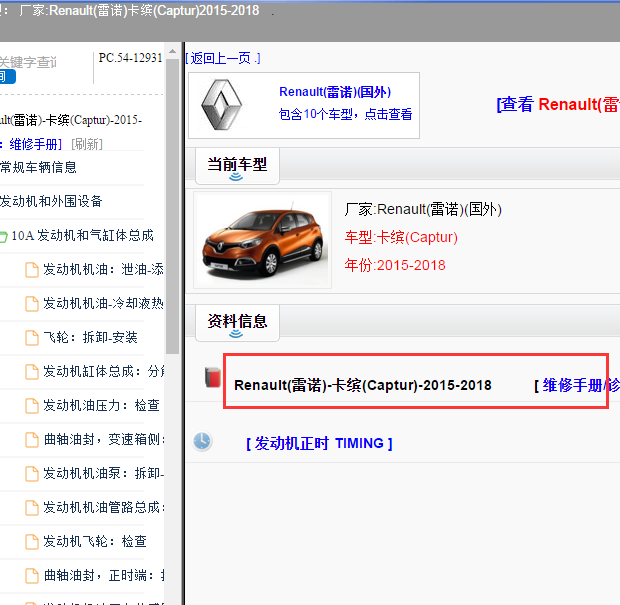Open 曲轴油封,变速箱侧 entry
Viewport: 620px width, 605px height.
[x=104, y=440]
